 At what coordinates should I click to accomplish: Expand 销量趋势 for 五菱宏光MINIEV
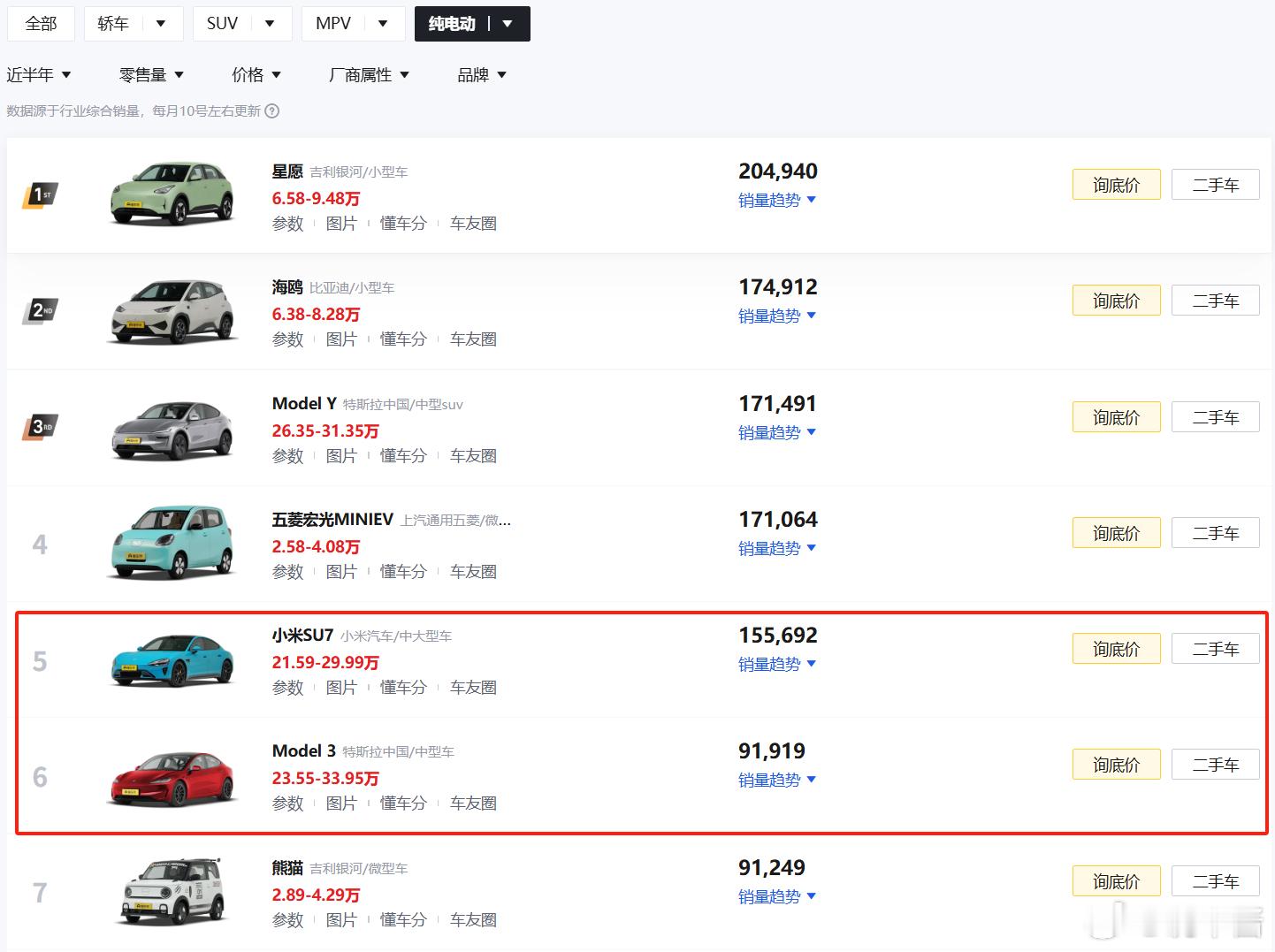[x=777, y=549]
